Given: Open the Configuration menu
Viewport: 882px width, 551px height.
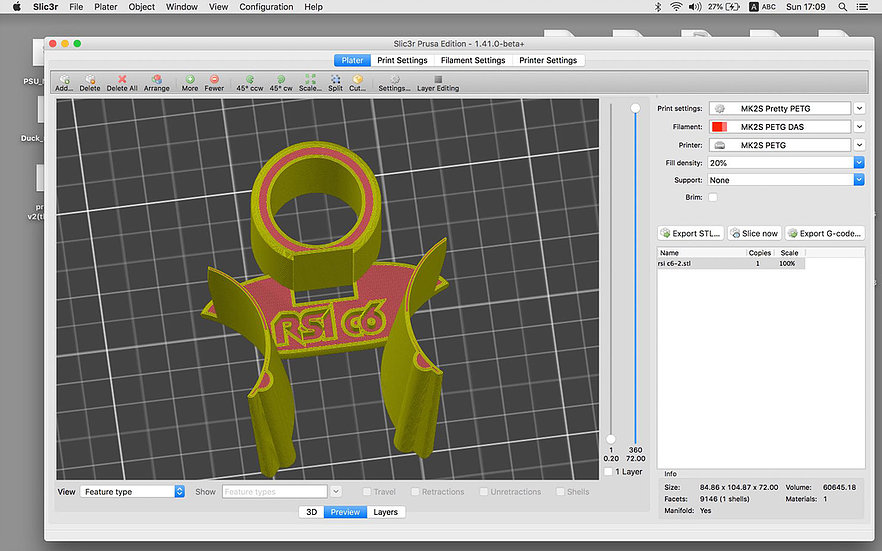Looking at the screenshot, I should 266,7.
